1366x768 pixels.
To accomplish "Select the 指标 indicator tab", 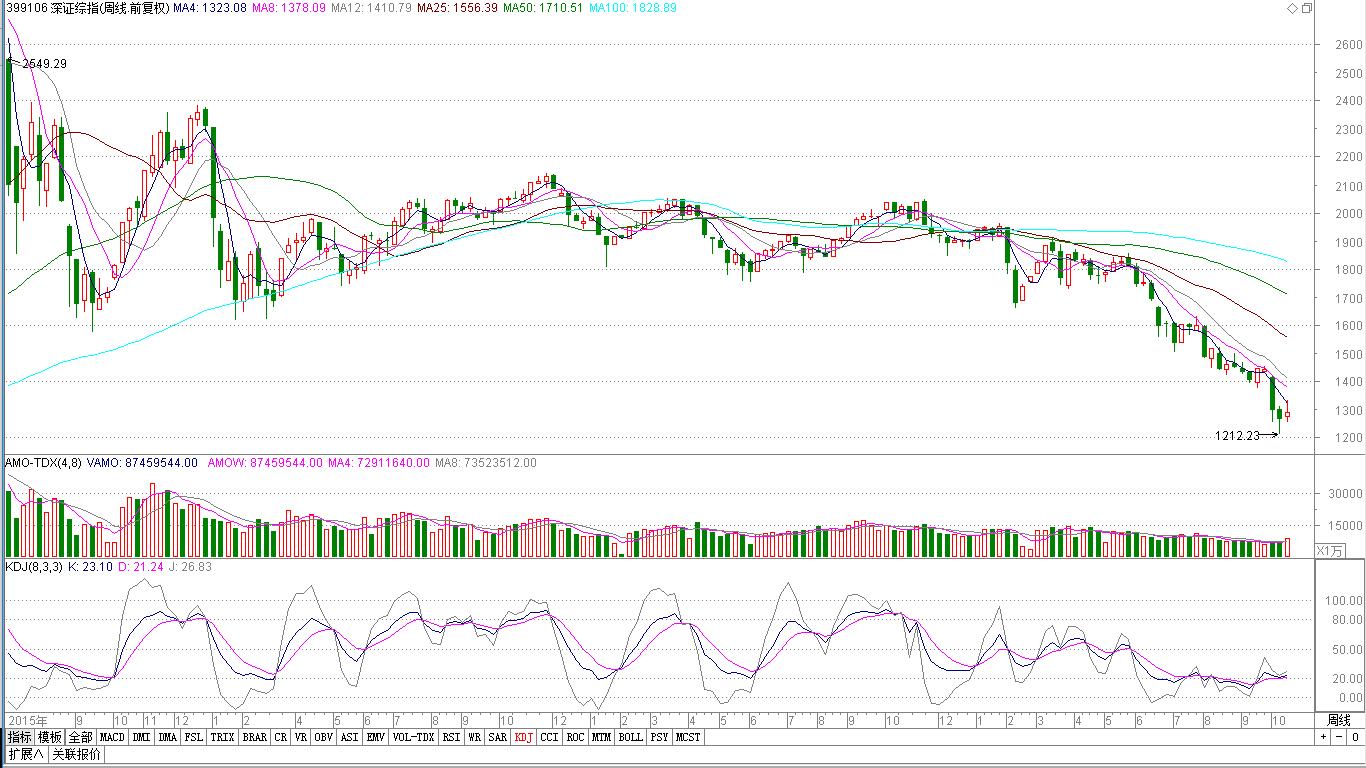I will (20, 737).
